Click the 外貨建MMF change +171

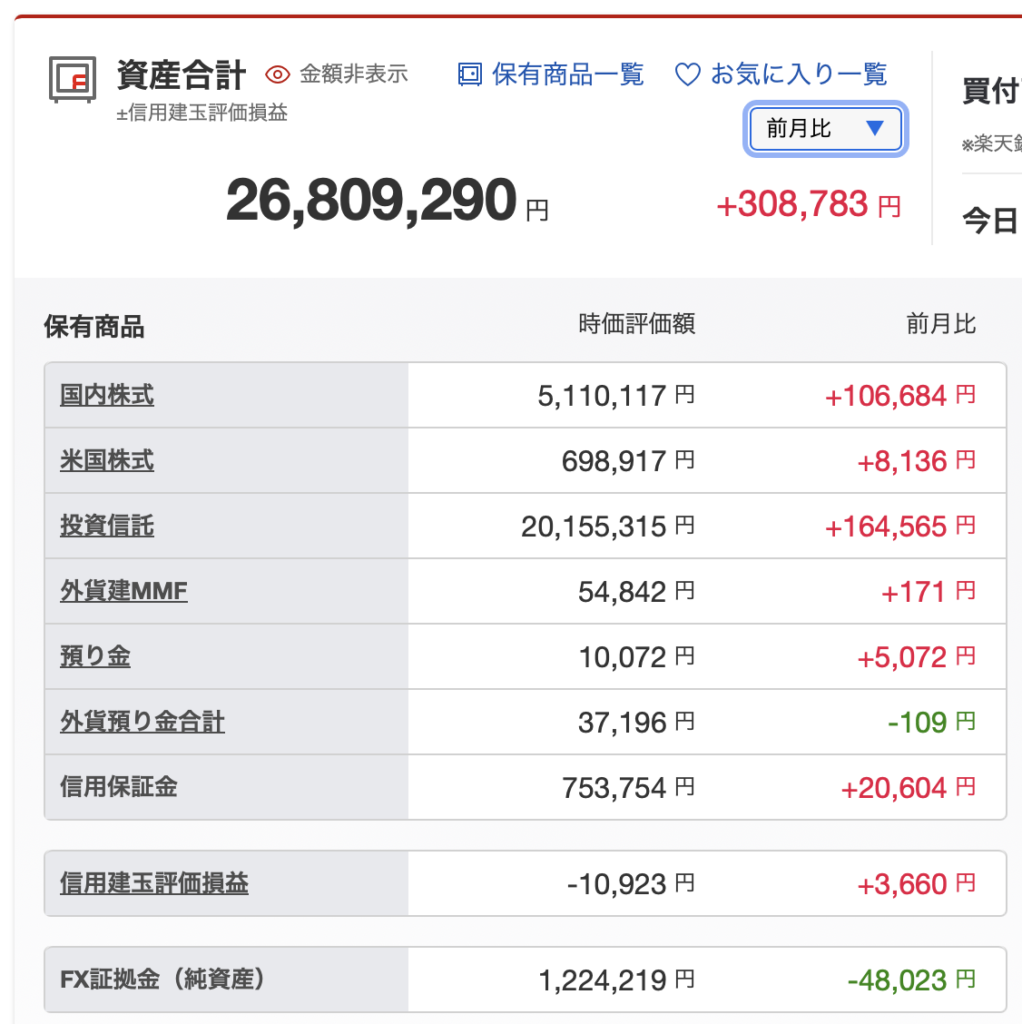click(914, 592)
